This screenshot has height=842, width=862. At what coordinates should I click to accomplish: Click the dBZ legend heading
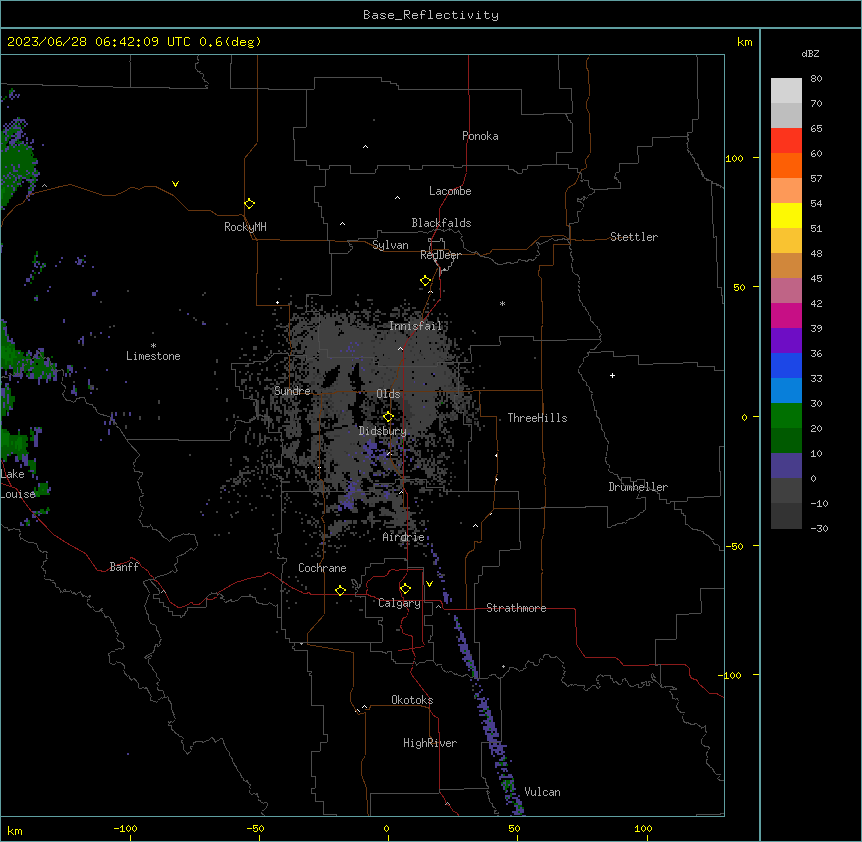click(810, 53)
